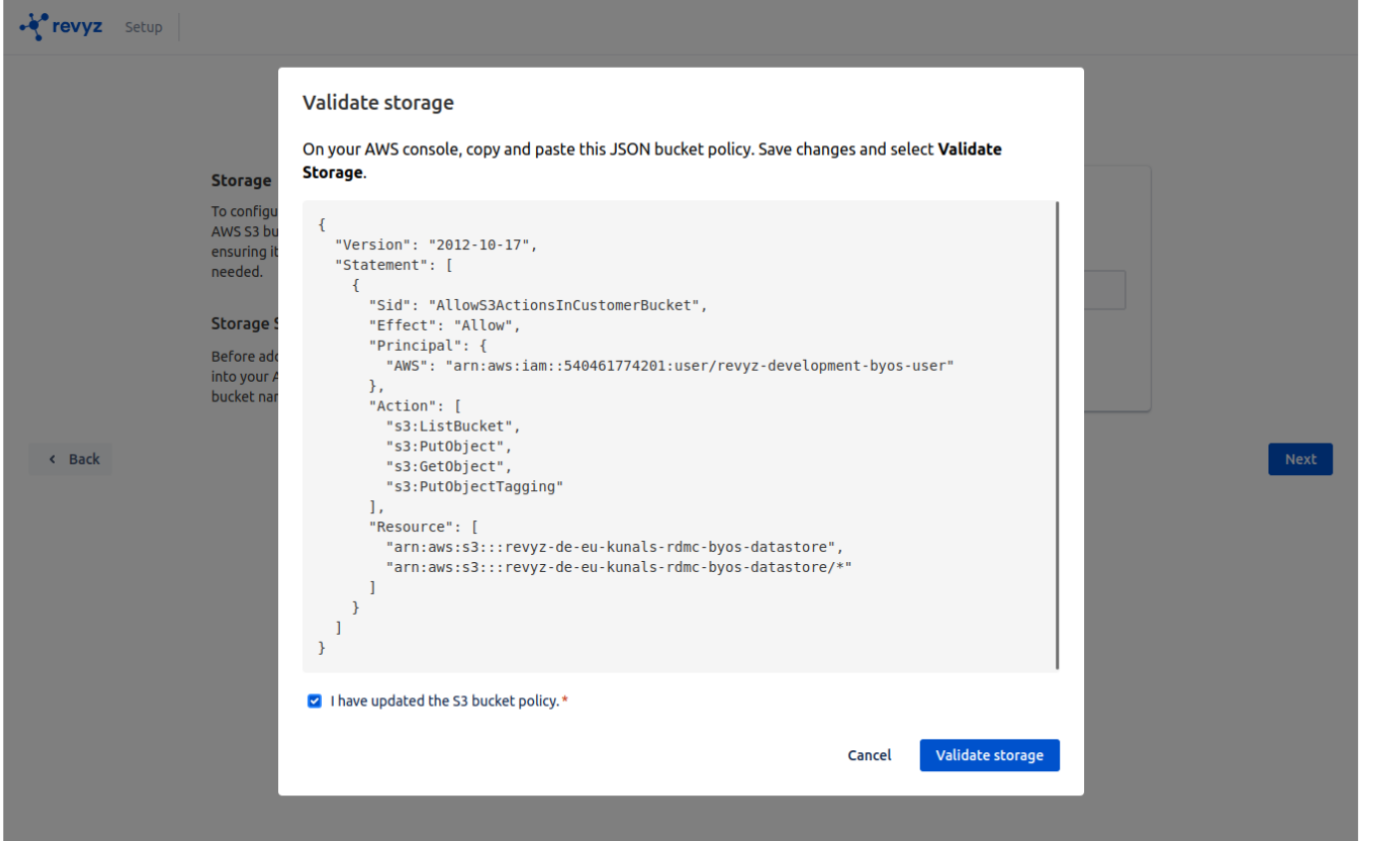Viewport: 1400px width, 841px height.
Task: Click the "s3:ListBucket" action line
Action: tap(453, 426)
